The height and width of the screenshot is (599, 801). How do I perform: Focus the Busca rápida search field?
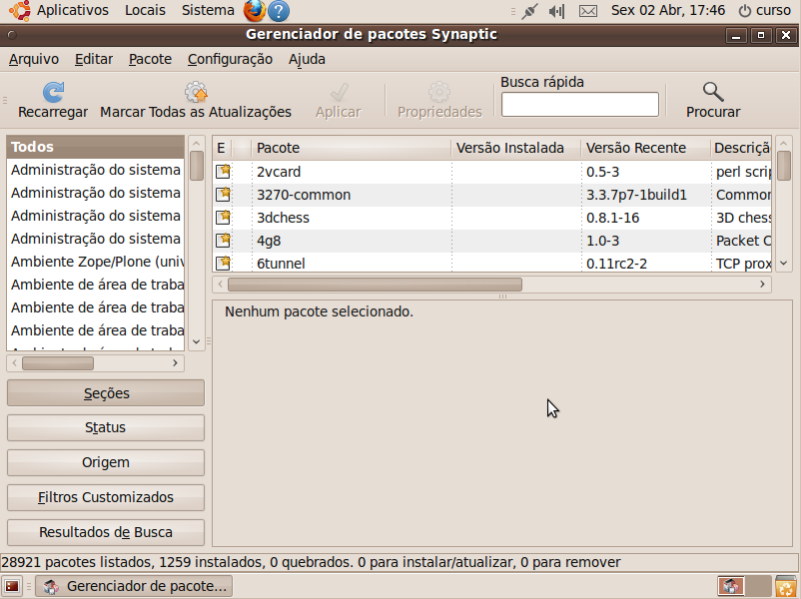click(x=580, y=105)
